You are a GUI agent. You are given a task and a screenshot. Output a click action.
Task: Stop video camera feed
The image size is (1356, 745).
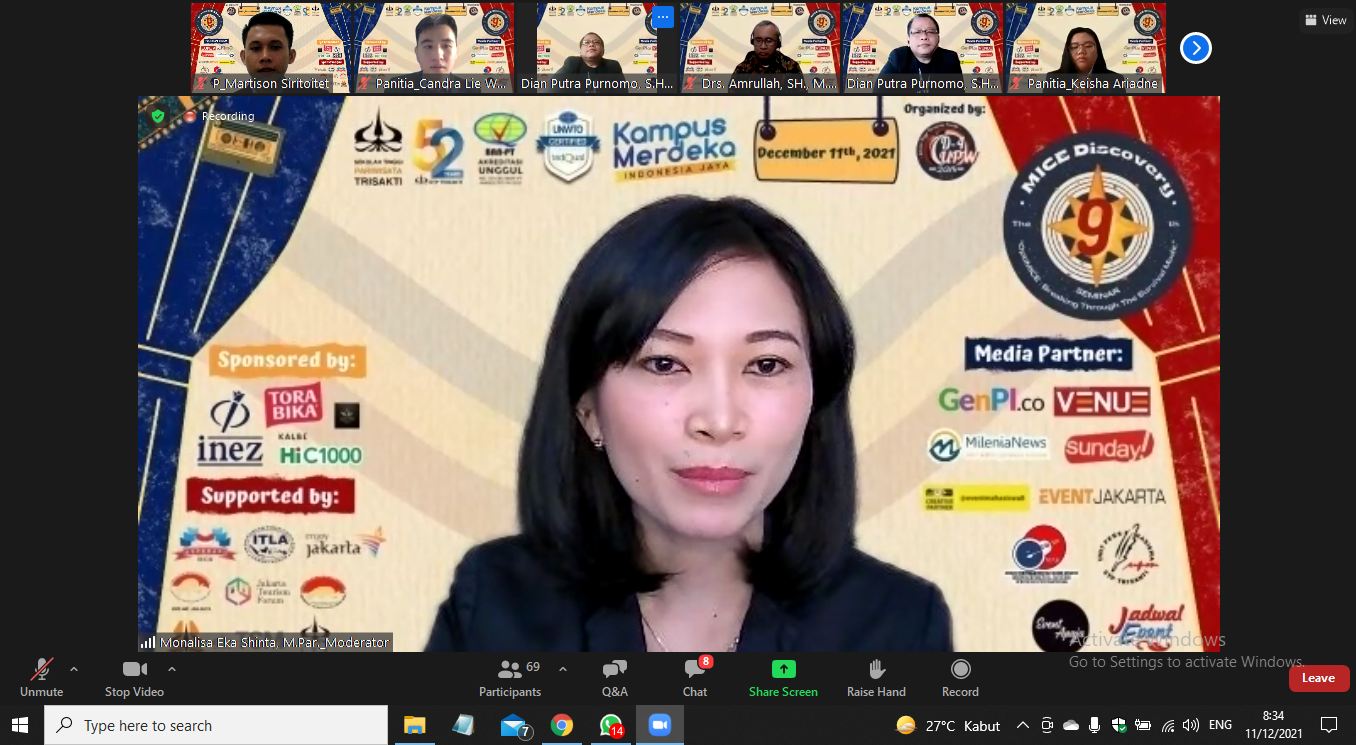click(134, 677)
